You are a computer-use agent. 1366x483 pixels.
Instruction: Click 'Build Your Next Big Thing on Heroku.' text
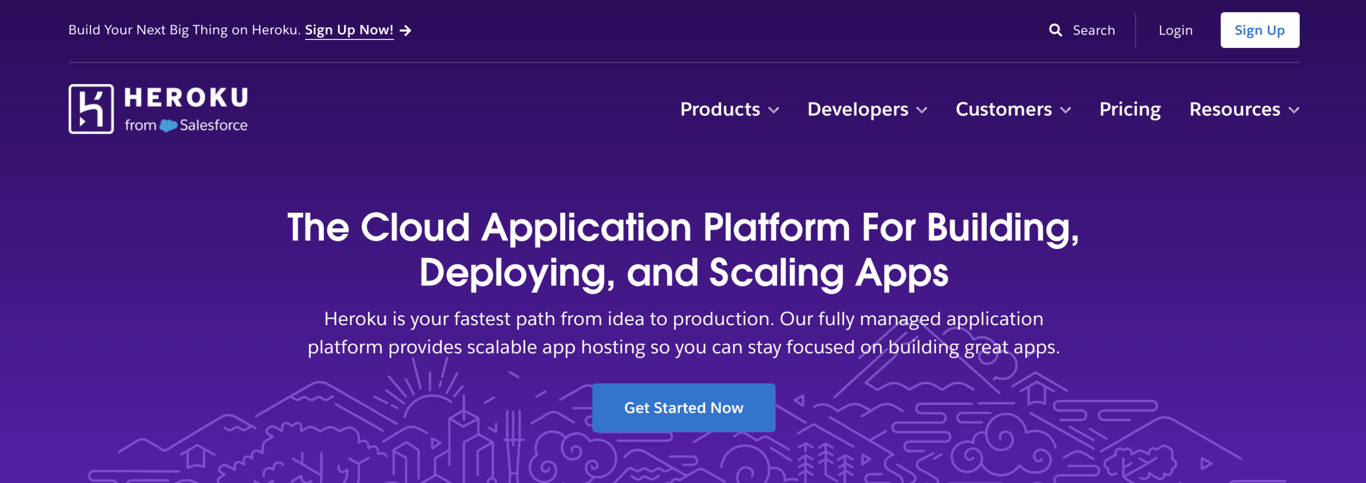tap(184, 30)
